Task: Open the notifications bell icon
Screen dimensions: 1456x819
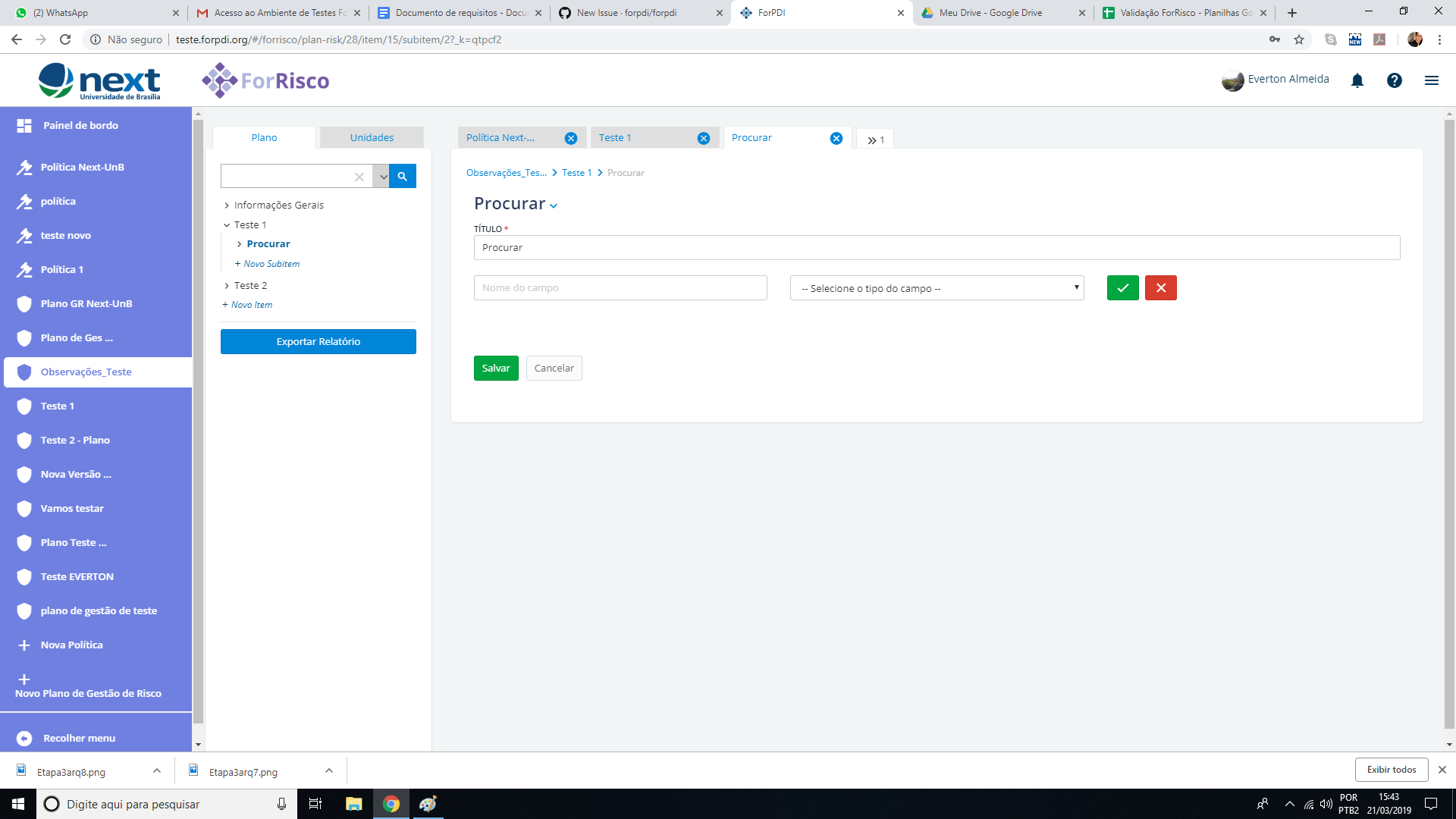Action: coord(1357,80)
